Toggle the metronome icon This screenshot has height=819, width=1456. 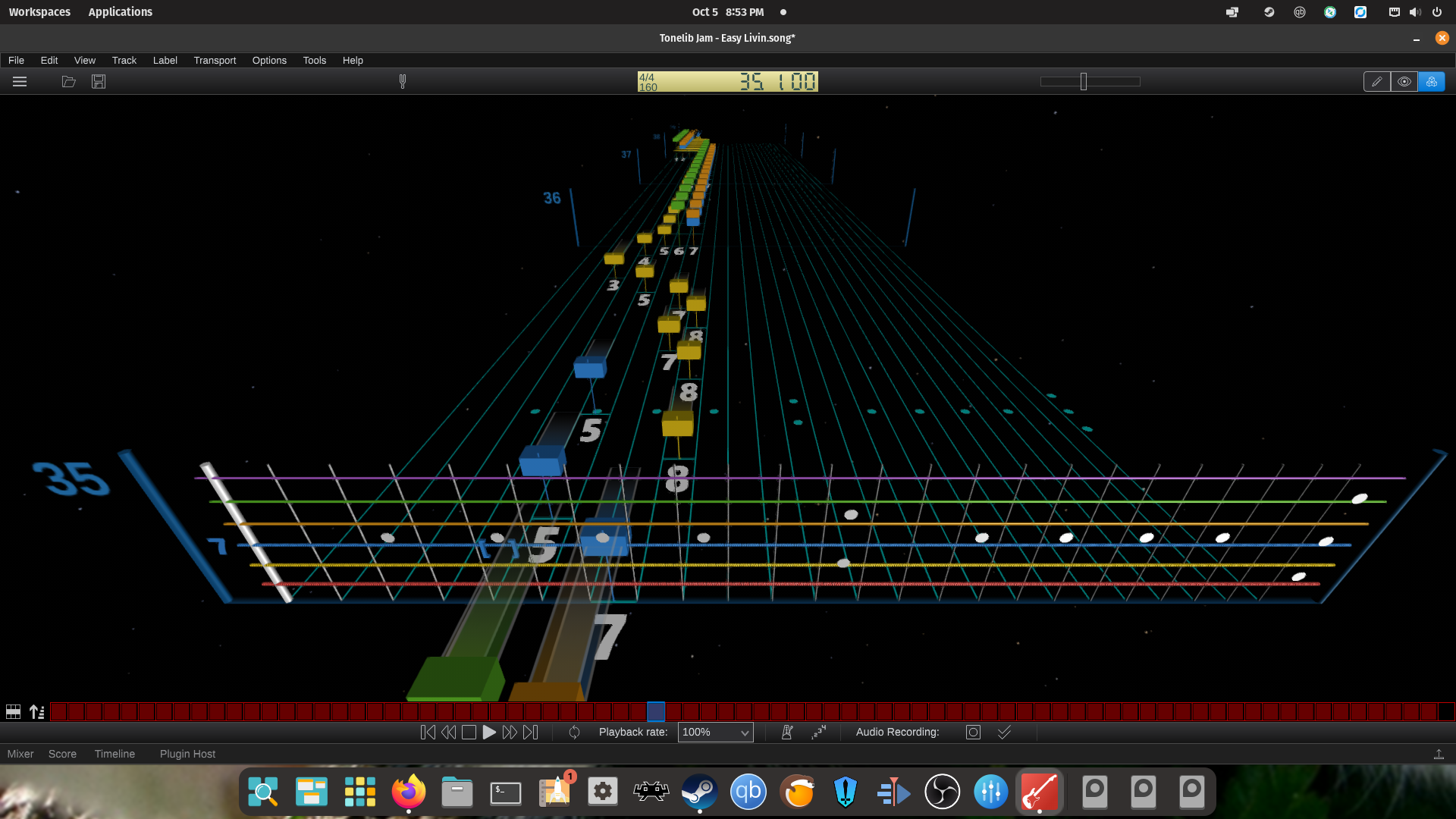787,732
